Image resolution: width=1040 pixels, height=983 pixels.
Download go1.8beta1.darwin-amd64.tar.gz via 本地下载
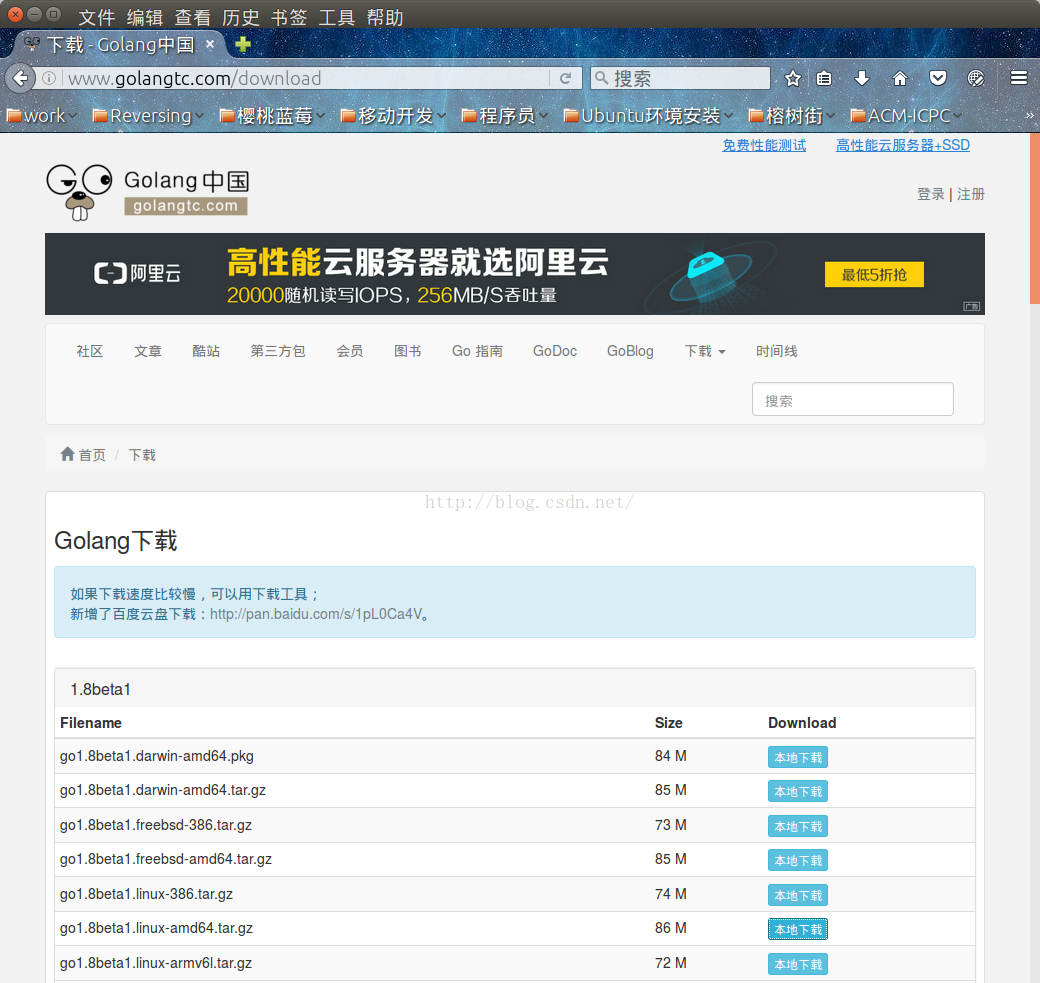(x=798, y=791)
